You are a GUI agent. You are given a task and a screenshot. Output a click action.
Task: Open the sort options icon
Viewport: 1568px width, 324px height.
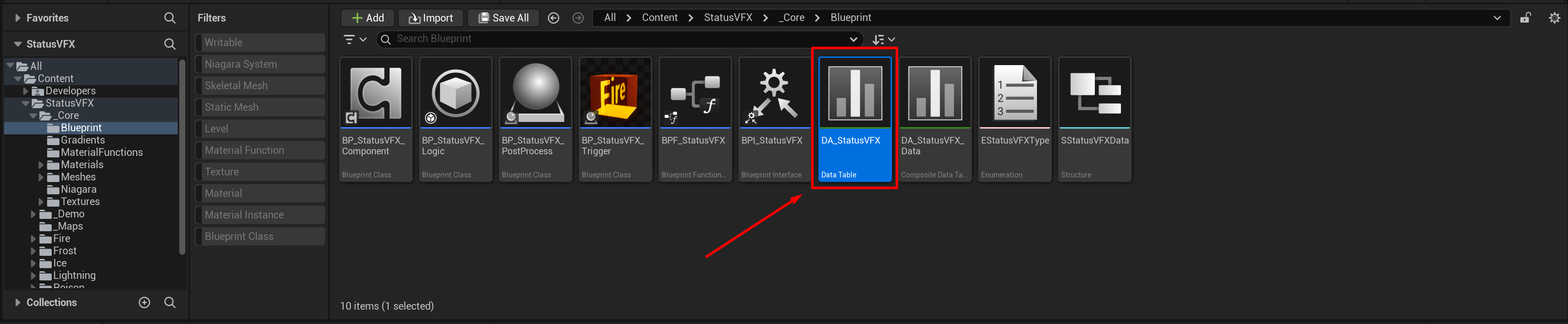click(883, 39)
